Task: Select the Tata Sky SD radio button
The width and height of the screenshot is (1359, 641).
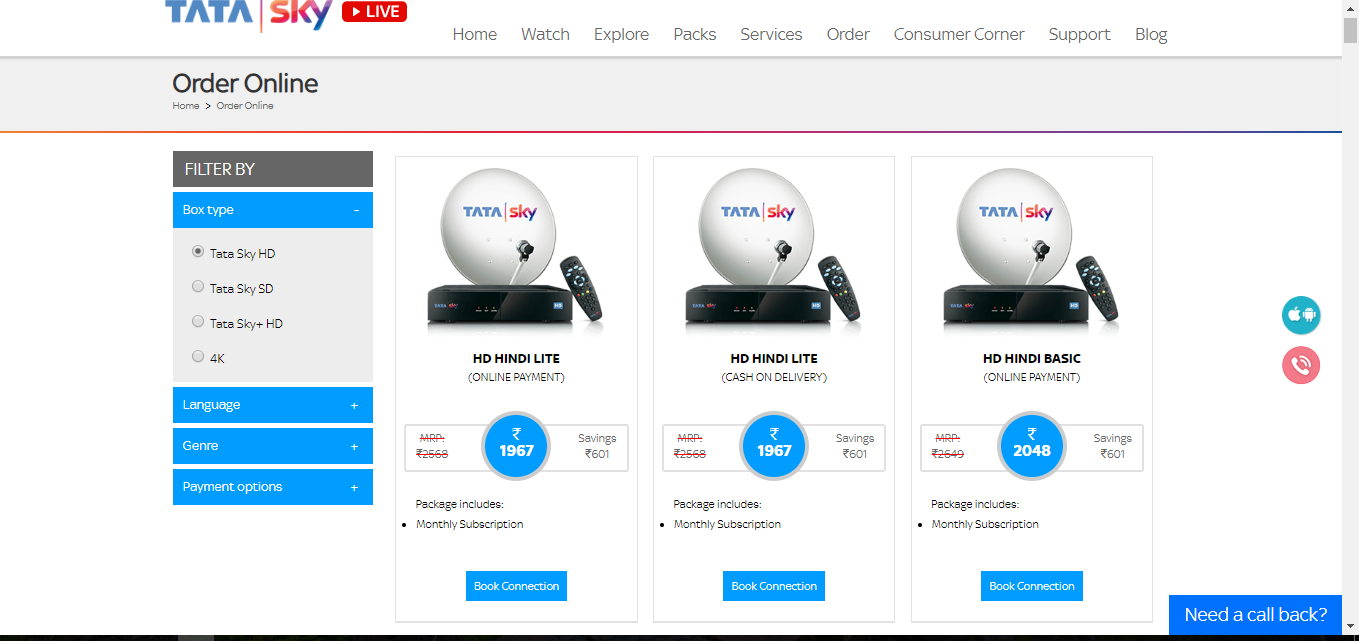Action: [x=198, y=287]
